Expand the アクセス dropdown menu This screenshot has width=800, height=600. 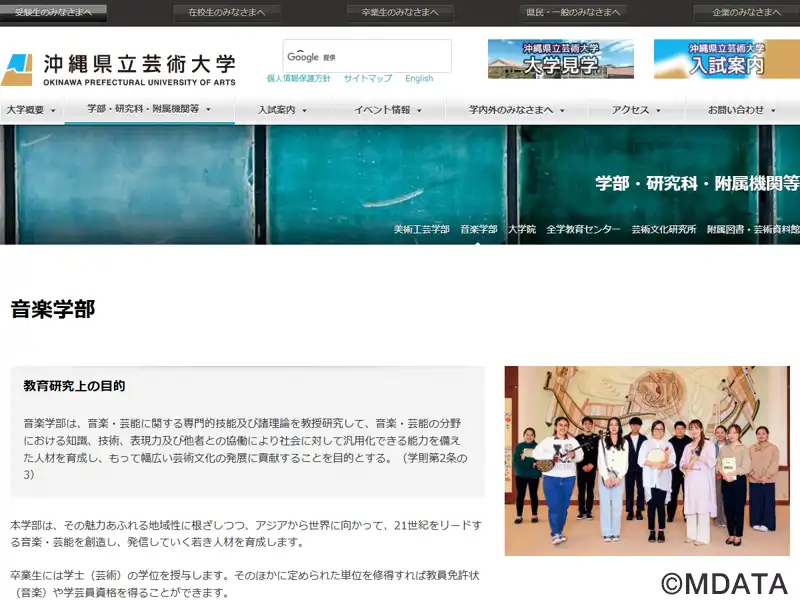point(636,110)
